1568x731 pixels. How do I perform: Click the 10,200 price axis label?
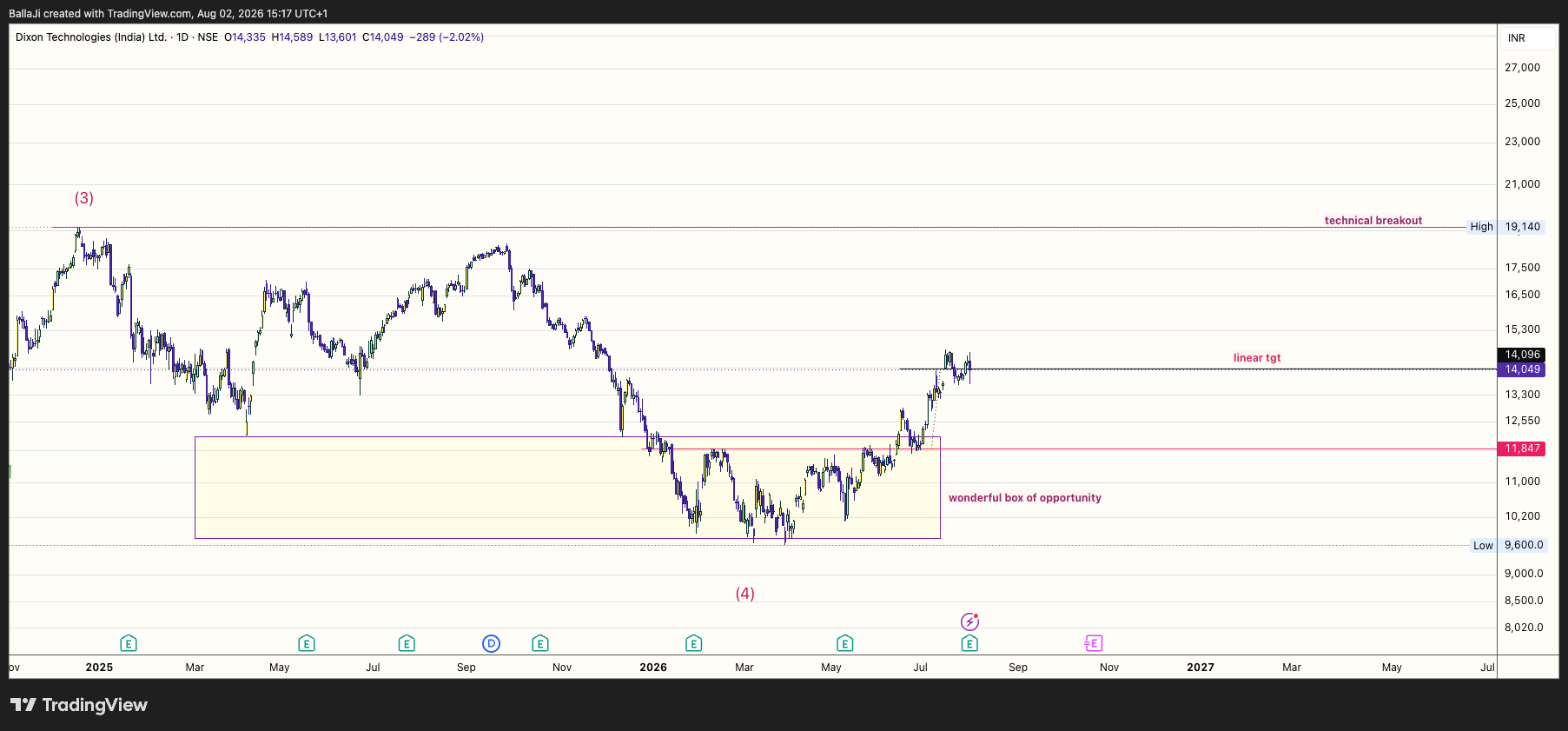(1522, 516)
